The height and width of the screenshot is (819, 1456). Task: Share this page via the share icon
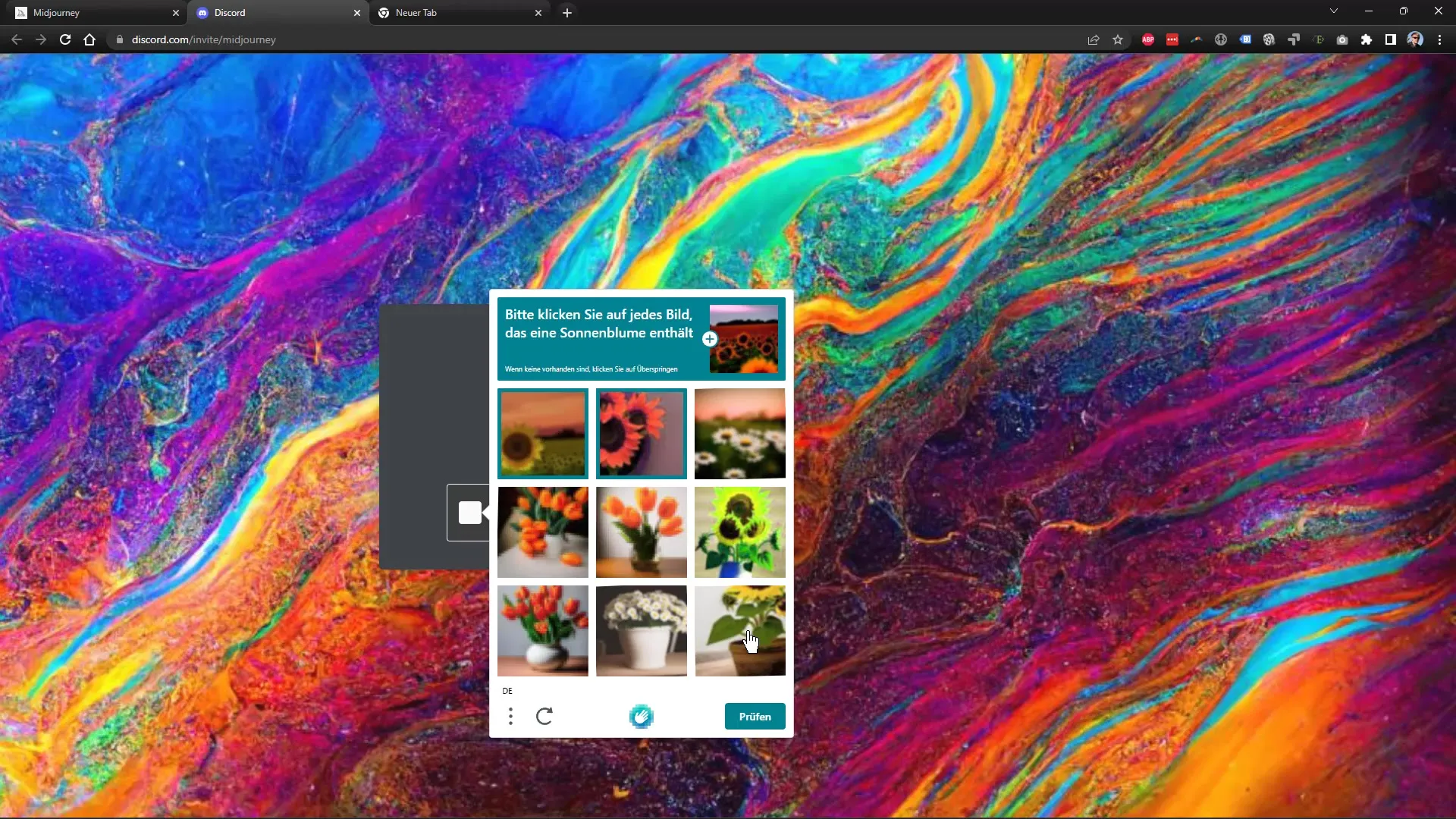(1094, 39)
